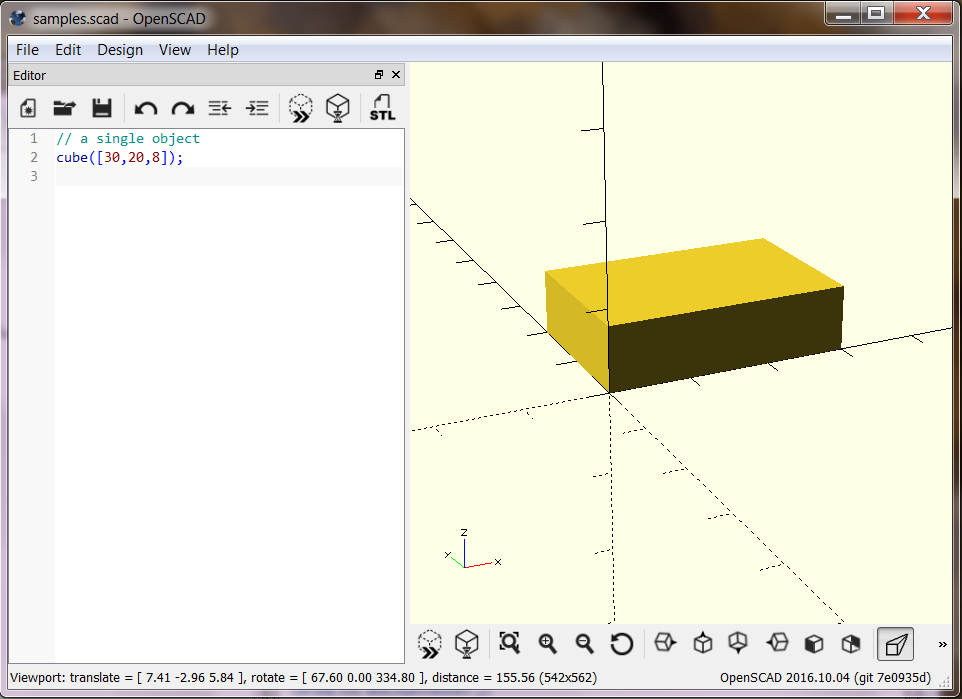The height and width of the screenshot is (699, 962).
Task: Click the New file icon in editor toolbar
Action: [x=28, y=108]
